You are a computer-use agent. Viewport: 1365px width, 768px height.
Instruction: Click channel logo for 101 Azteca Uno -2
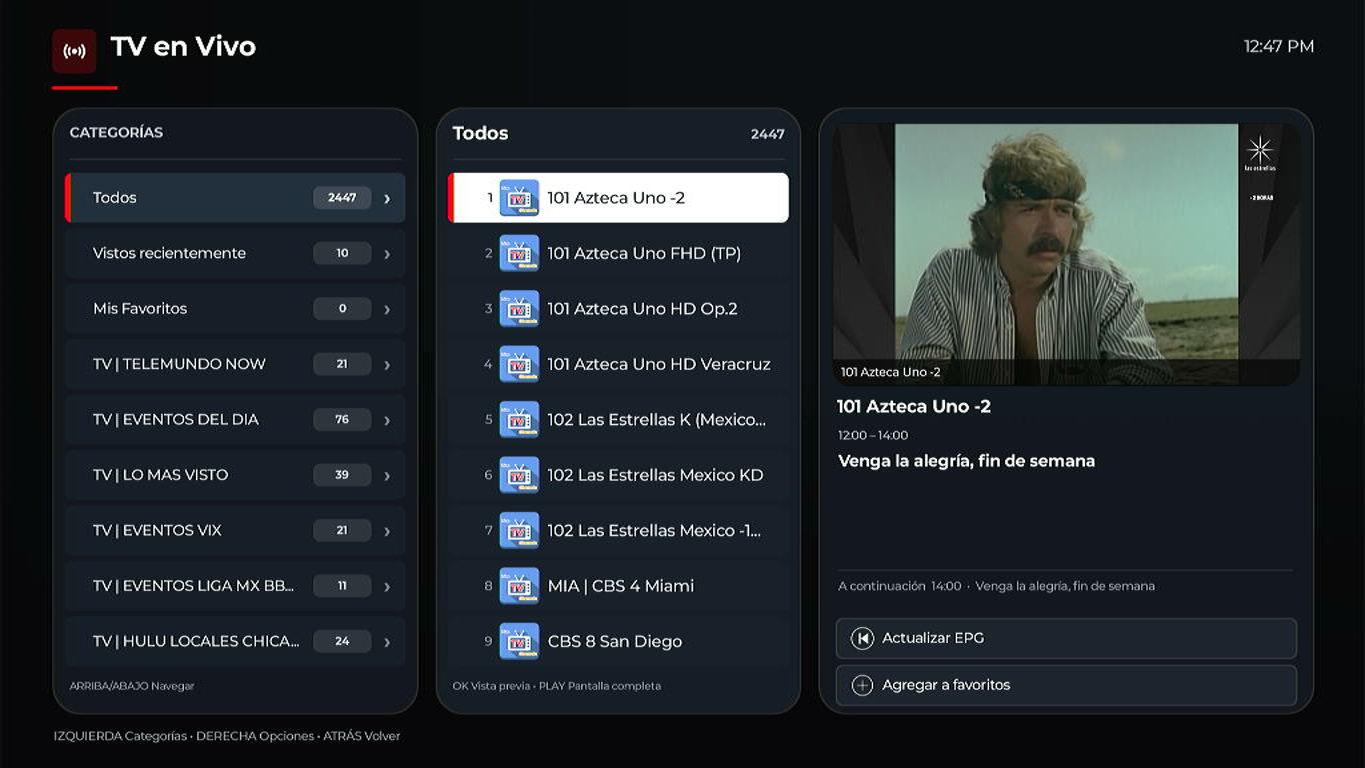(519, 198)
